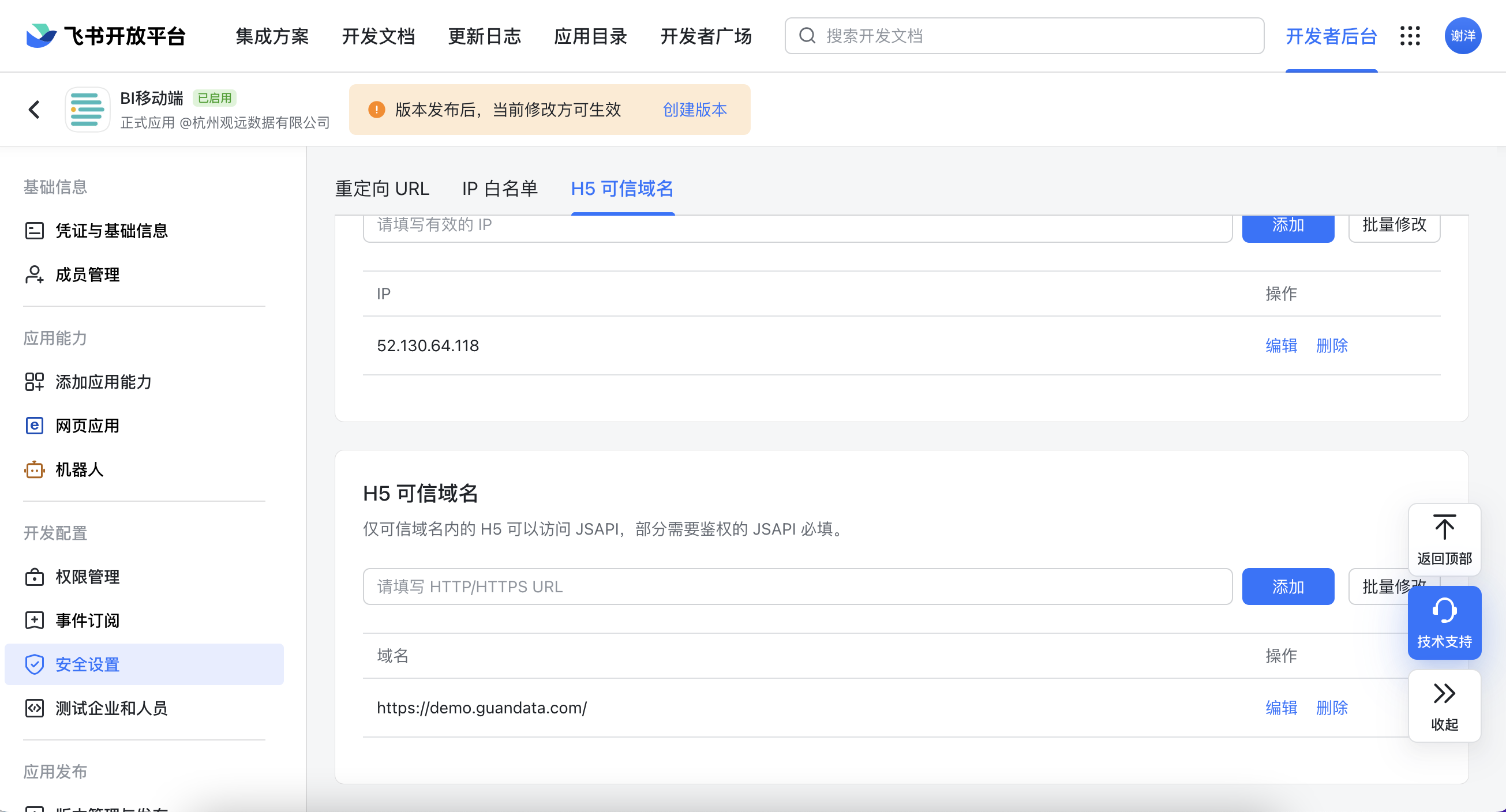Click the 机器人 robot icon
The width and height of the screenshot is (1506, 812).
click(35, 469)
